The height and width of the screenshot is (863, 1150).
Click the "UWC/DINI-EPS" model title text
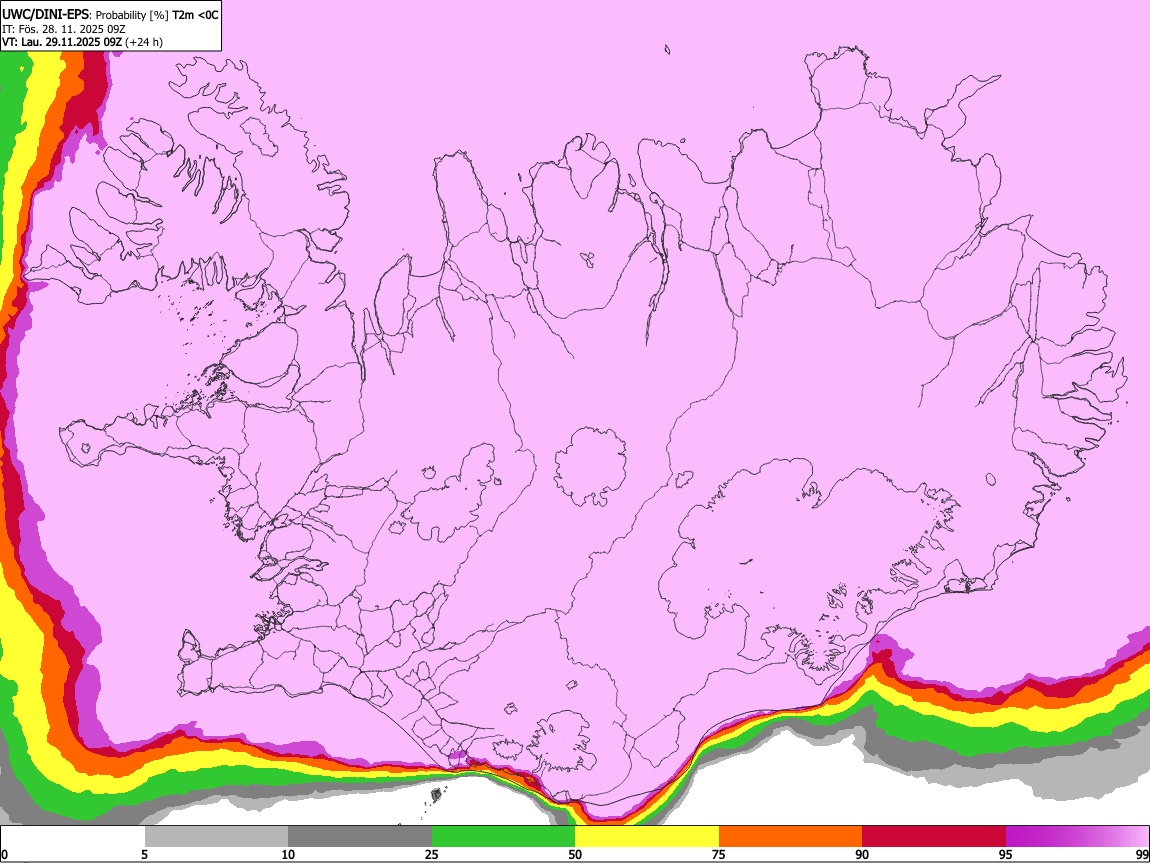(x=46, y=15)
